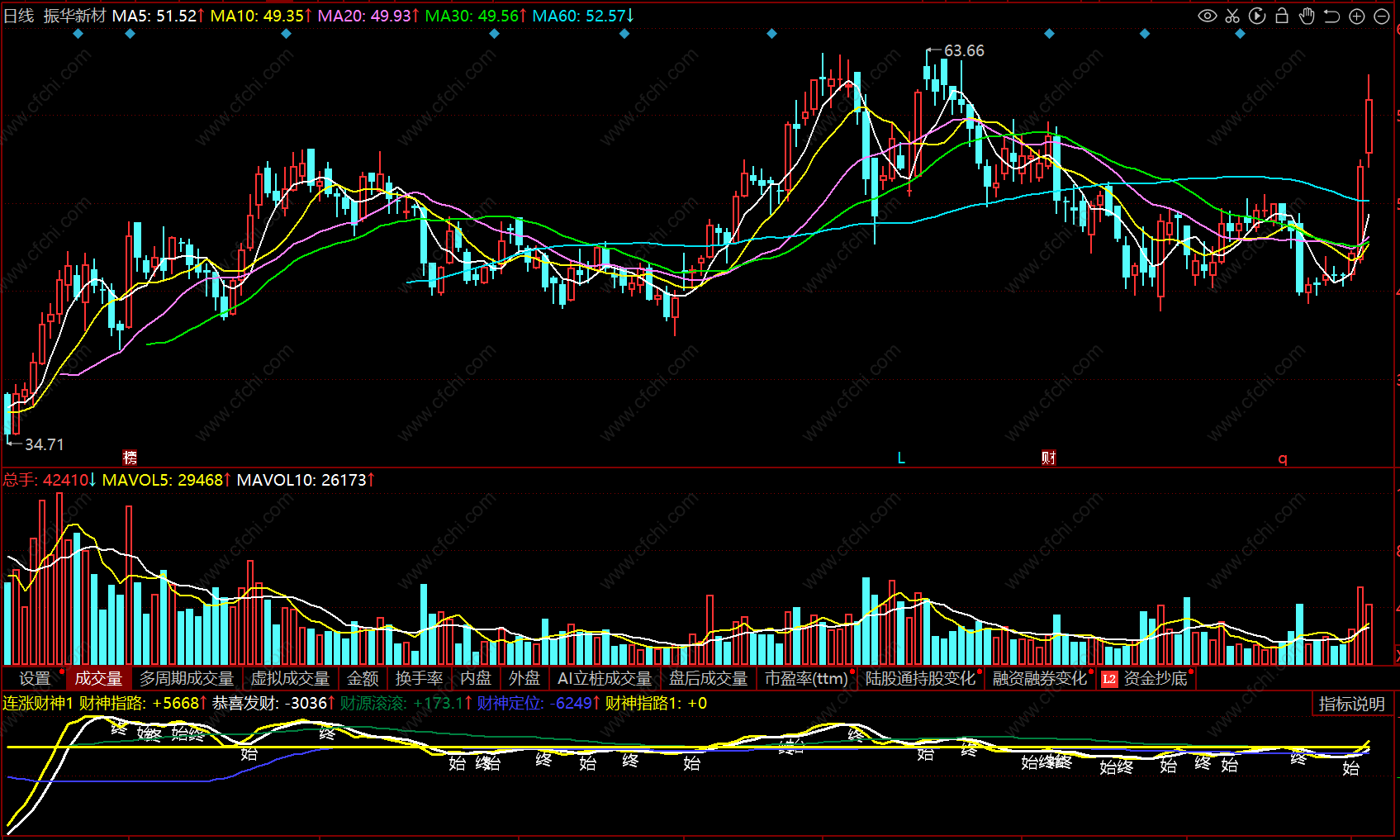Switch to 虚拟成交量 tab
This screenshot has width=1400, height=840.
(290, 678)
